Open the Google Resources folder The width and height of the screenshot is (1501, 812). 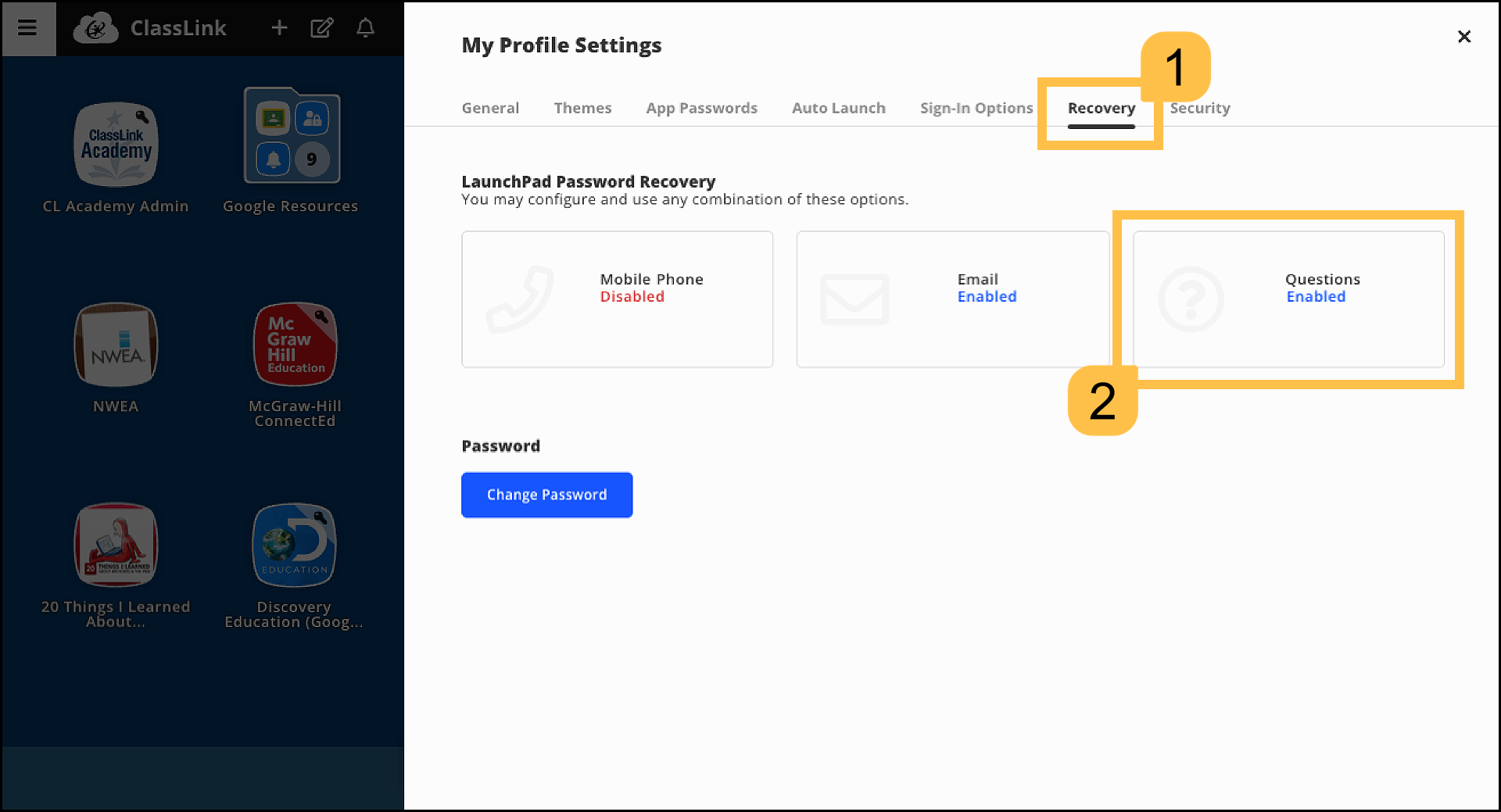(x=292, y=135)
